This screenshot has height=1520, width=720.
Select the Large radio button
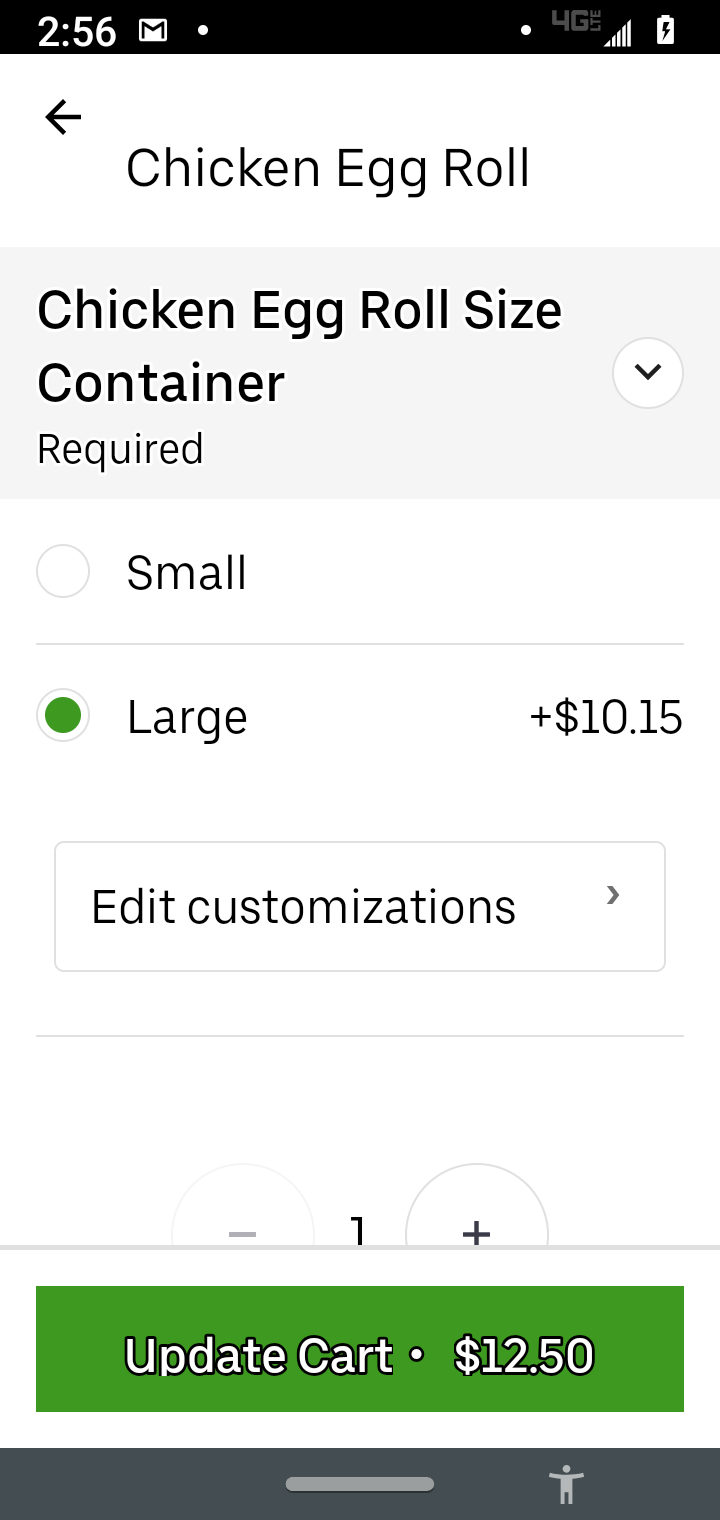pyautogui.click(x=63, y=716)
